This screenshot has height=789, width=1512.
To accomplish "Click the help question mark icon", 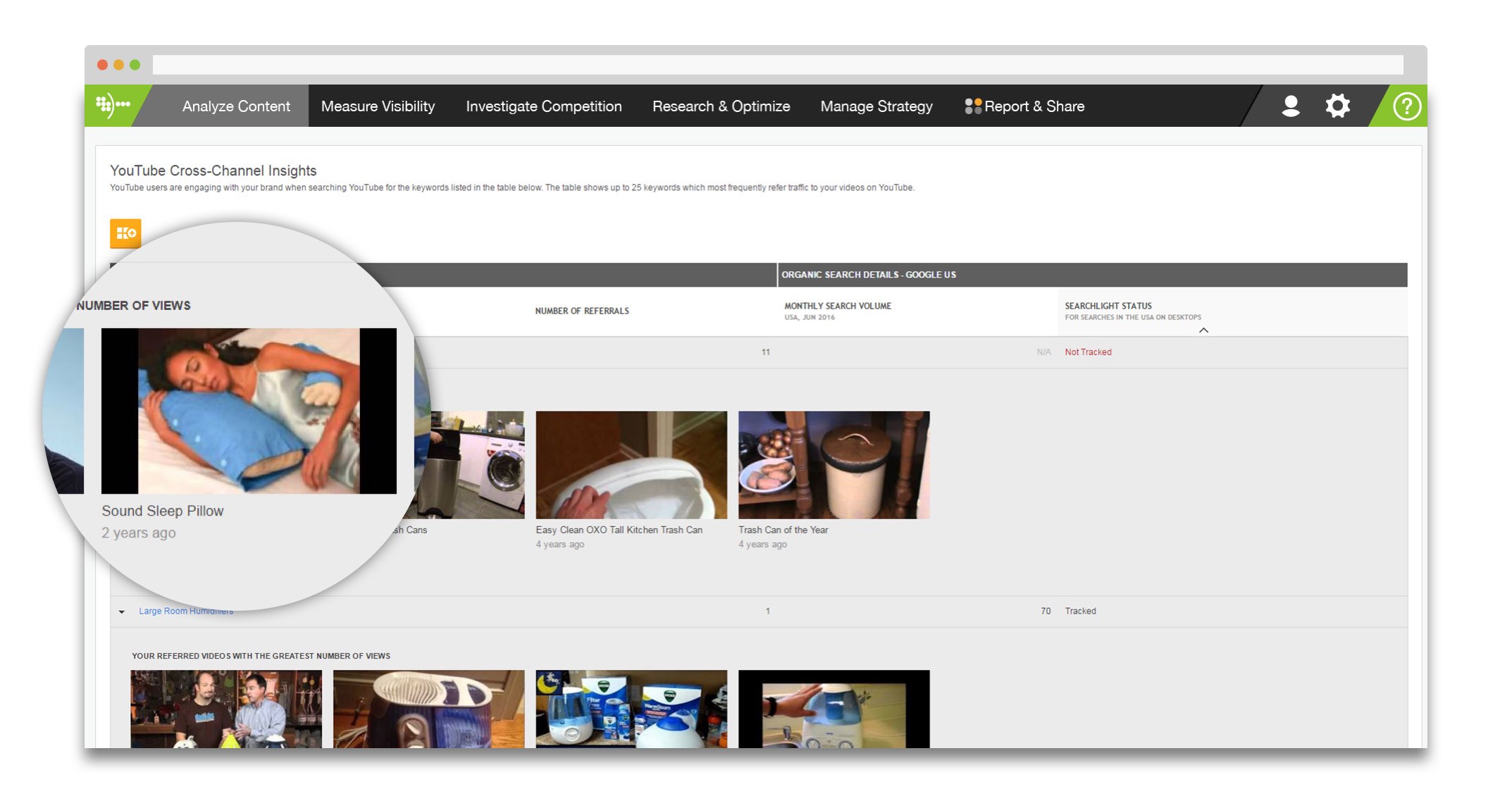I will [1406, 106].
